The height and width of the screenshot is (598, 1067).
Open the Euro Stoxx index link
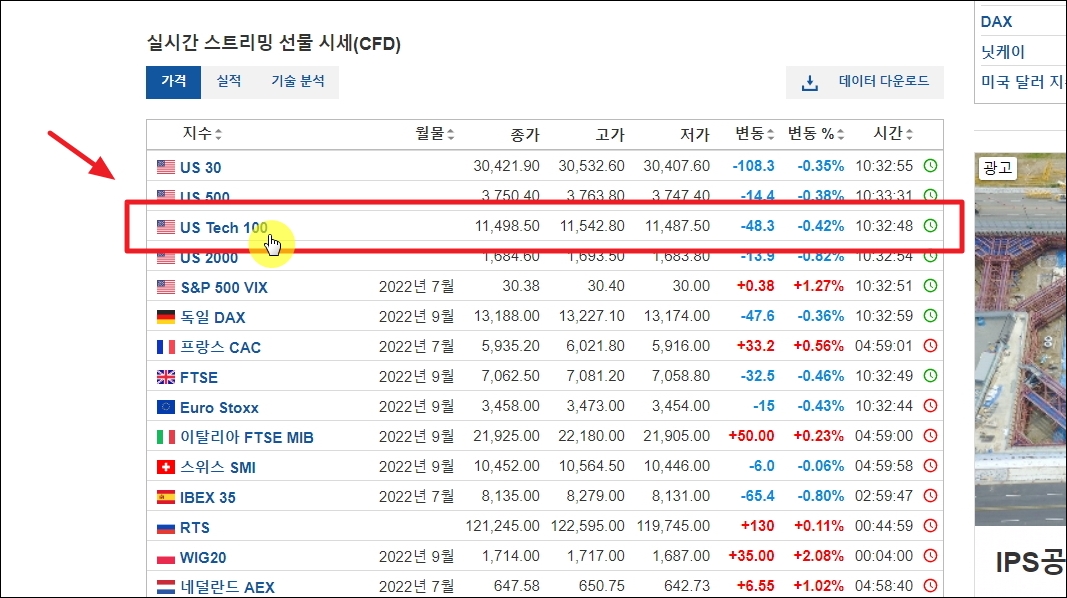tap(219, 408)
